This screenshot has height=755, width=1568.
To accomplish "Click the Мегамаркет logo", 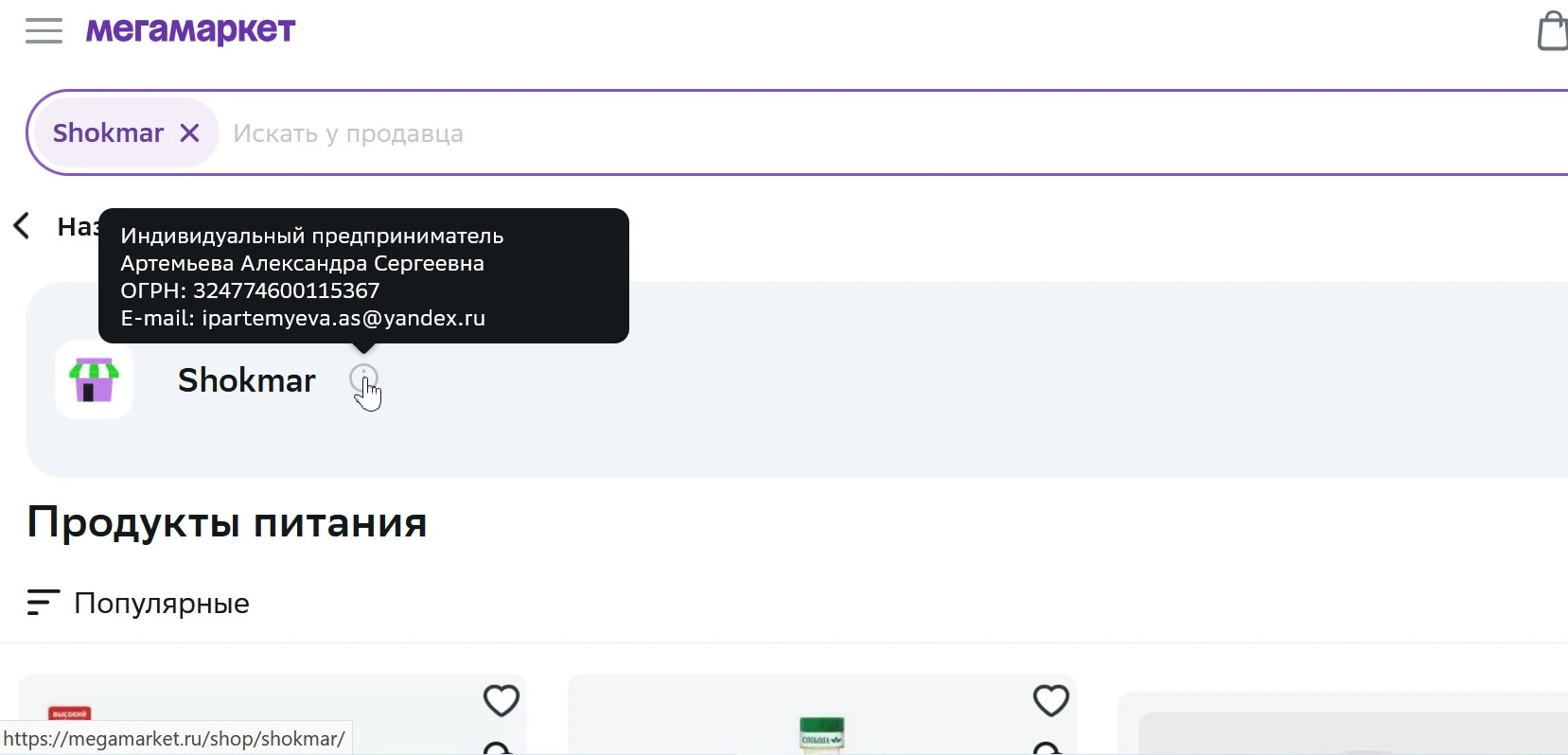I will point(191,31).
